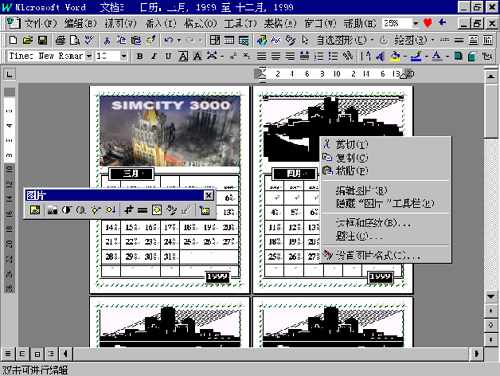500x376 pixels.
Task: Toggle Underline formatting button
Action: (168, 56)
